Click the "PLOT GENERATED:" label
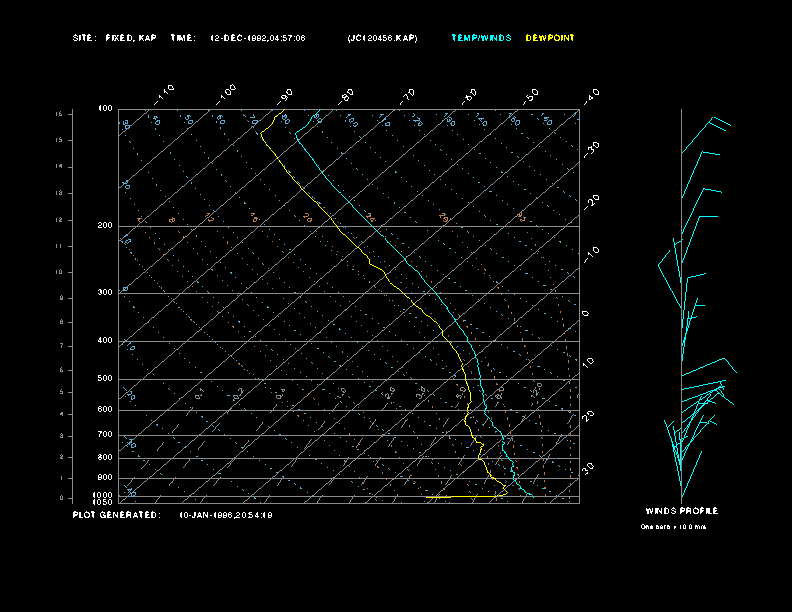The image size is (792, 612). pyautogui.click(x=117, y=515)
